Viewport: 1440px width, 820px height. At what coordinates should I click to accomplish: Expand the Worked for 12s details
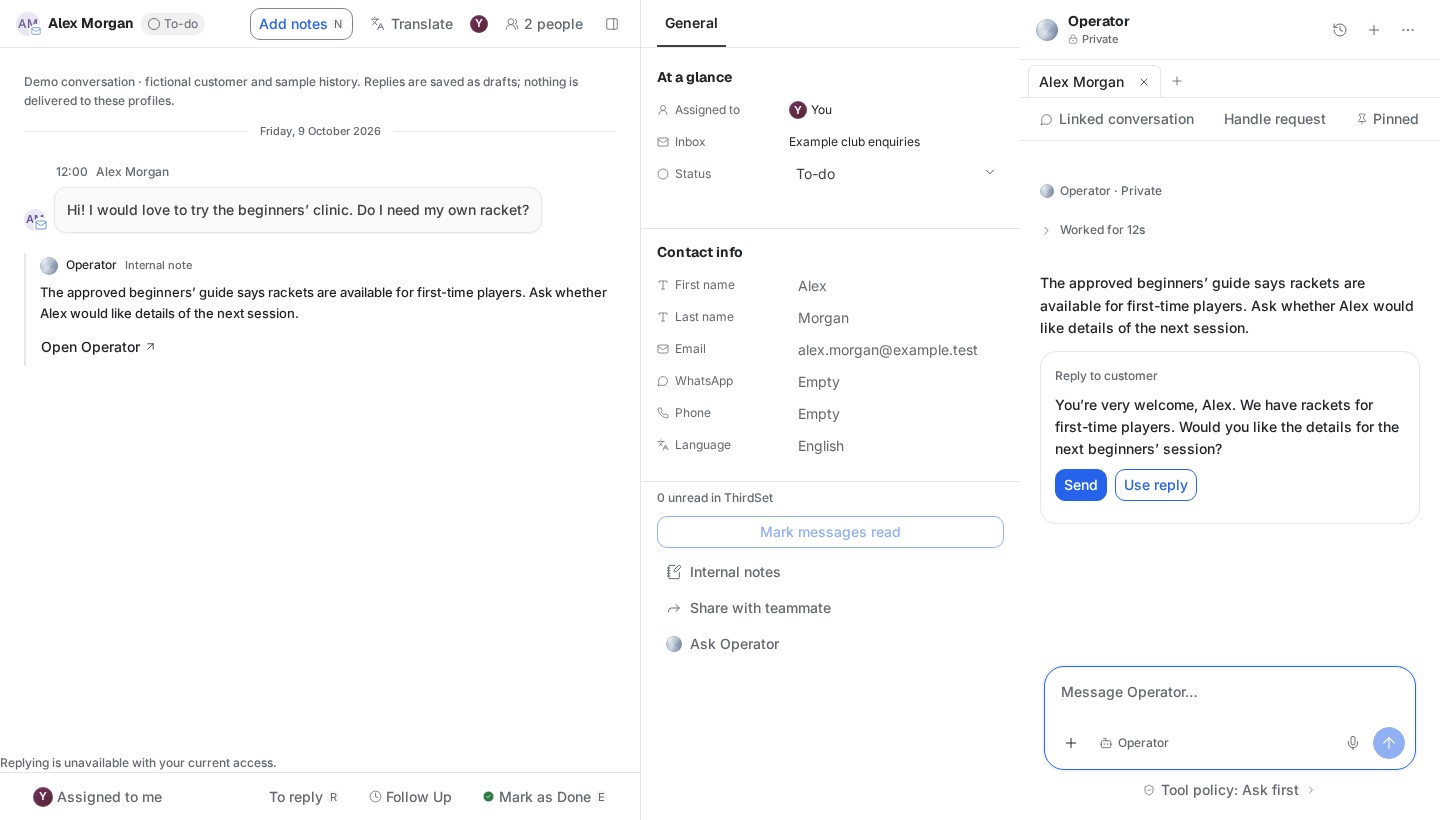pos(1093,230)
